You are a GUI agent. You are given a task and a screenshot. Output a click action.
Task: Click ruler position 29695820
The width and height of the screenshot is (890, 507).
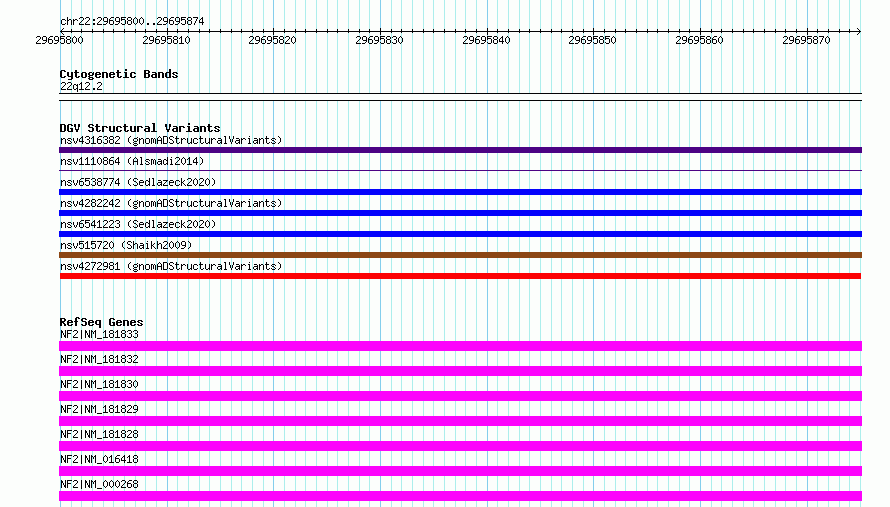(272, 40)
